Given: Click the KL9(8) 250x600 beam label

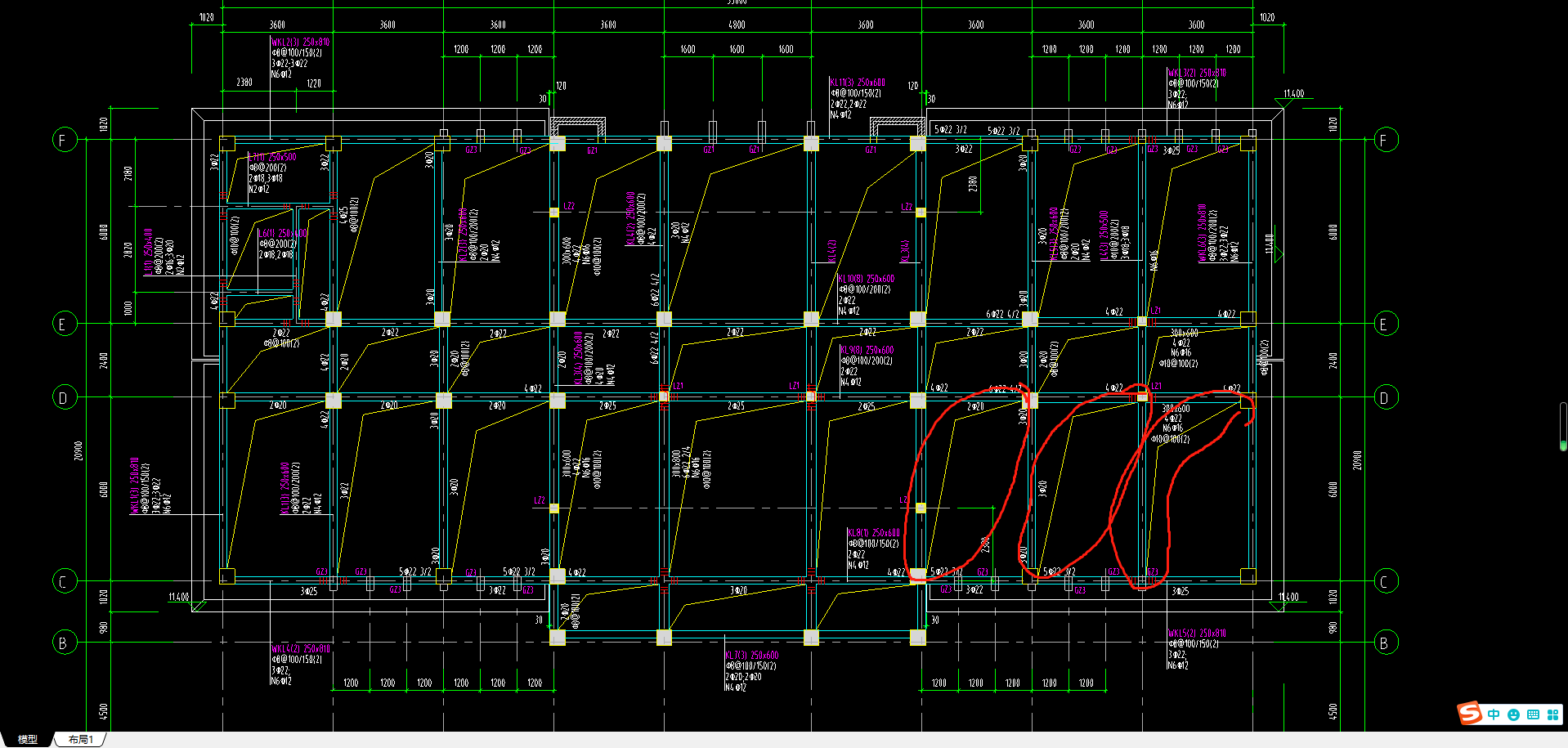Looking at the screenshot, I should pos(867,350).
